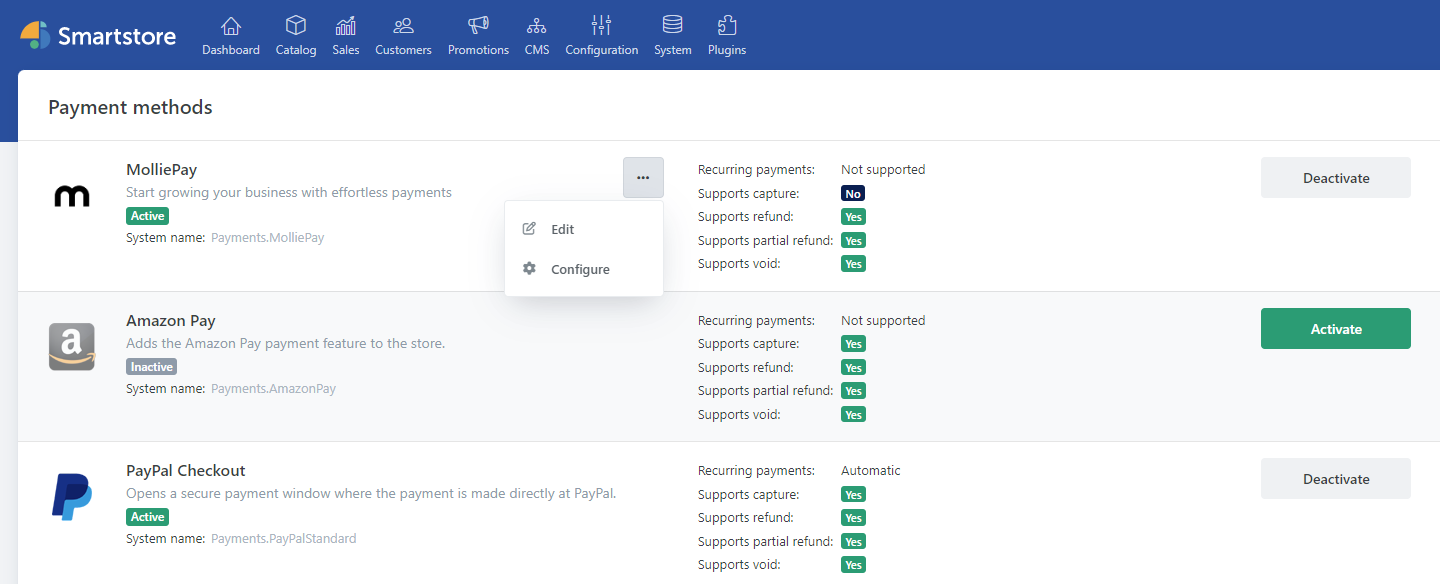Deactivate the PayPal Checkout payment method
This screenshot has width=1440, height=584.
tap(1335, 479)
